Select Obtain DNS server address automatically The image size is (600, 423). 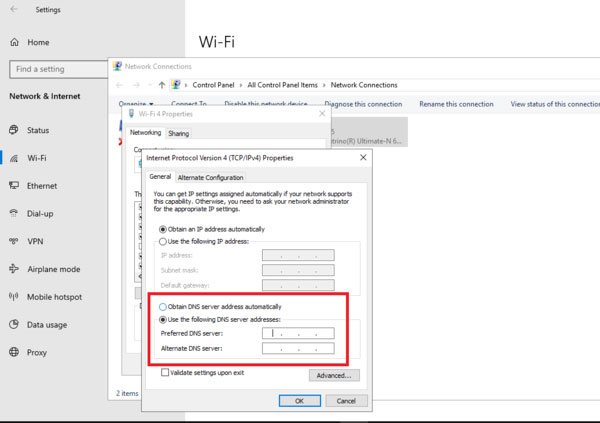pos(164,306)
